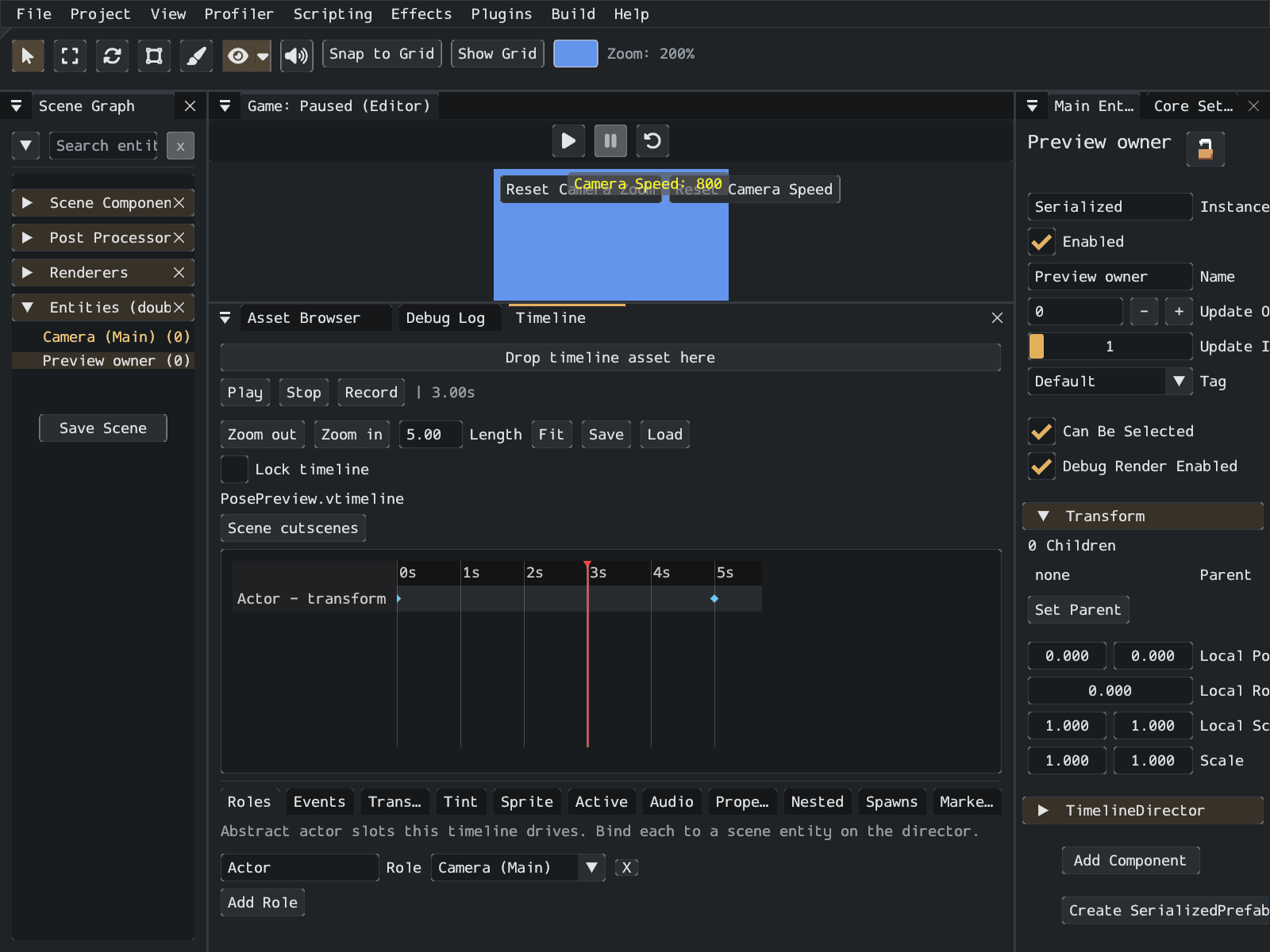The height and width of the screenshot is (952, 1270).
Task: Clear the entity search box
Action: tap(180, 146)
